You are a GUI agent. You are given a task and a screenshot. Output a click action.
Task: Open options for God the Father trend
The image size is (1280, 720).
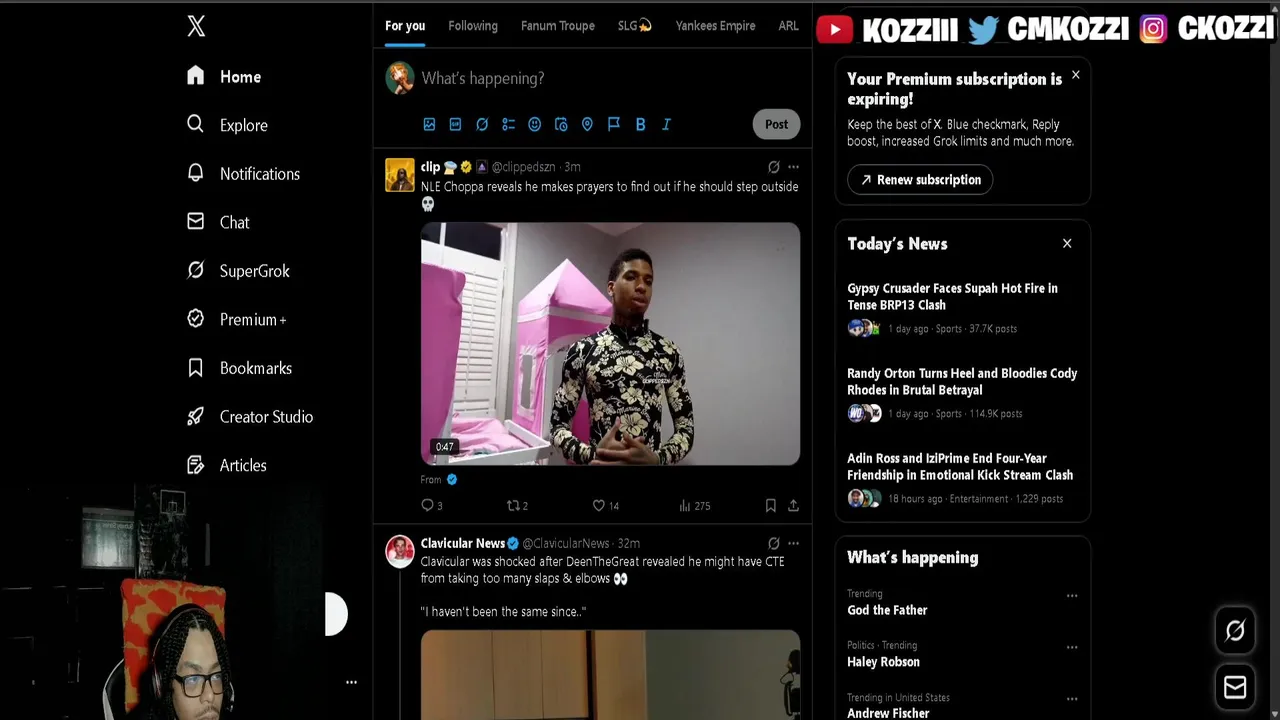tap(1072, 596)
